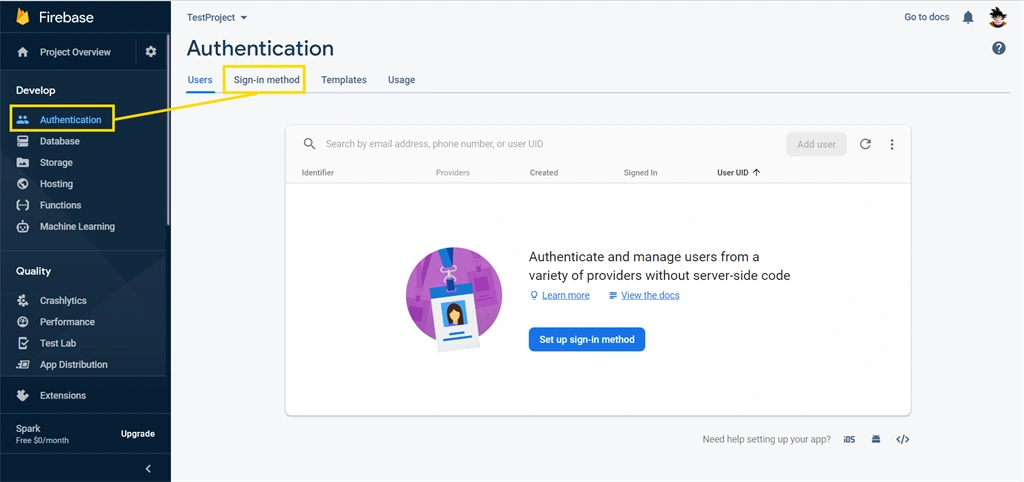The height and width of the screenshot is (482, 1024).
Task: Collapse the sidebar with chevron
Action: (148, 468)
